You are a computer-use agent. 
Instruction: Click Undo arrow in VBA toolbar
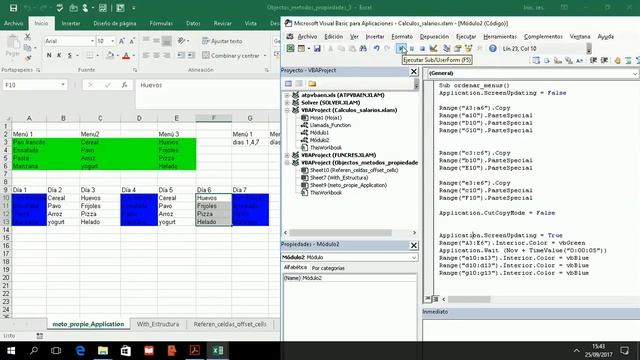[376, 49]
